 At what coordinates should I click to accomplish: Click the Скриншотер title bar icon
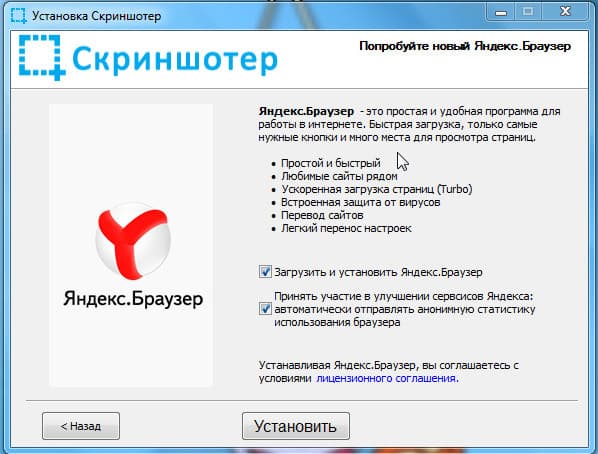(x=18, y=16)
